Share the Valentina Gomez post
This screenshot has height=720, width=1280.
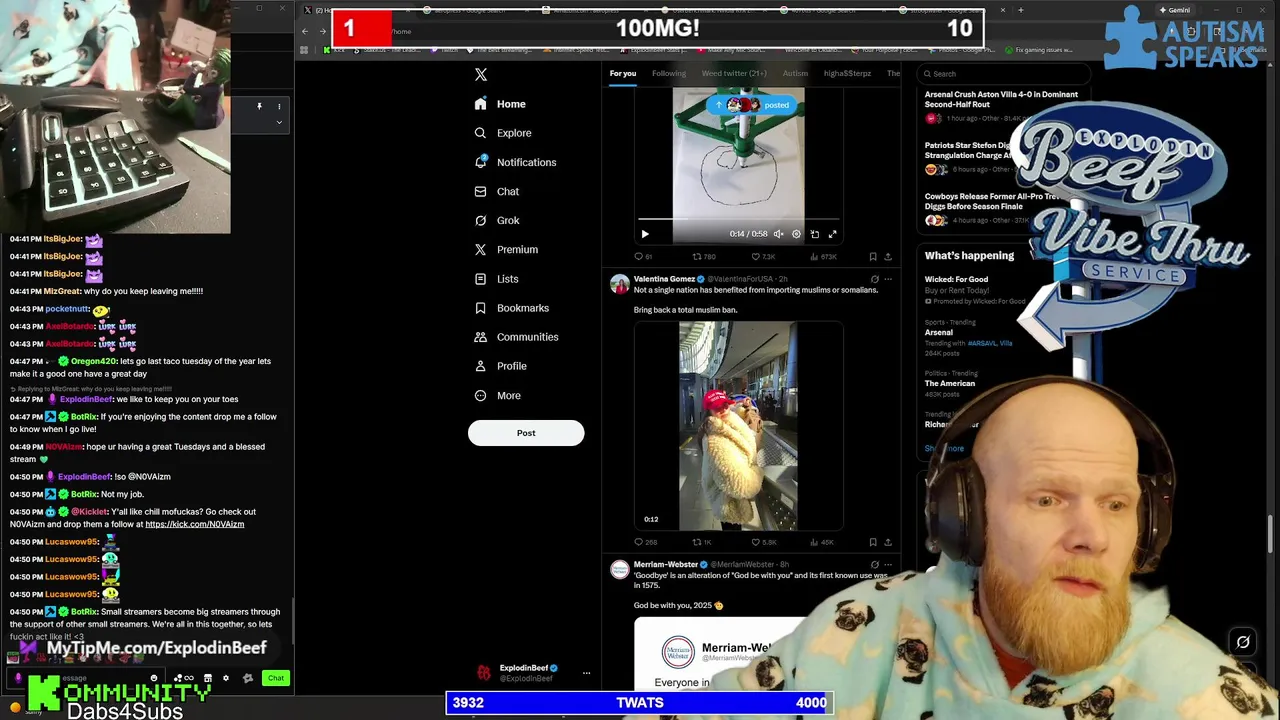888,542
